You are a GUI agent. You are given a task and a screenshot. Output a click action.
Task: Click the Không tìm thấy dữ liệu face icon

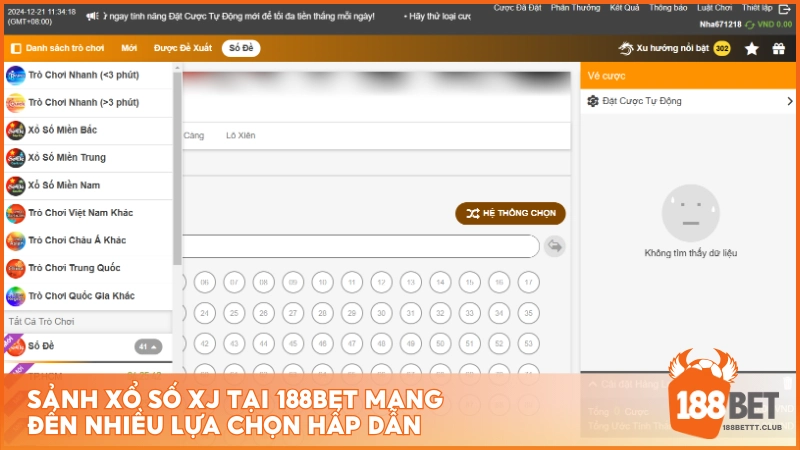tap(690, 213)
